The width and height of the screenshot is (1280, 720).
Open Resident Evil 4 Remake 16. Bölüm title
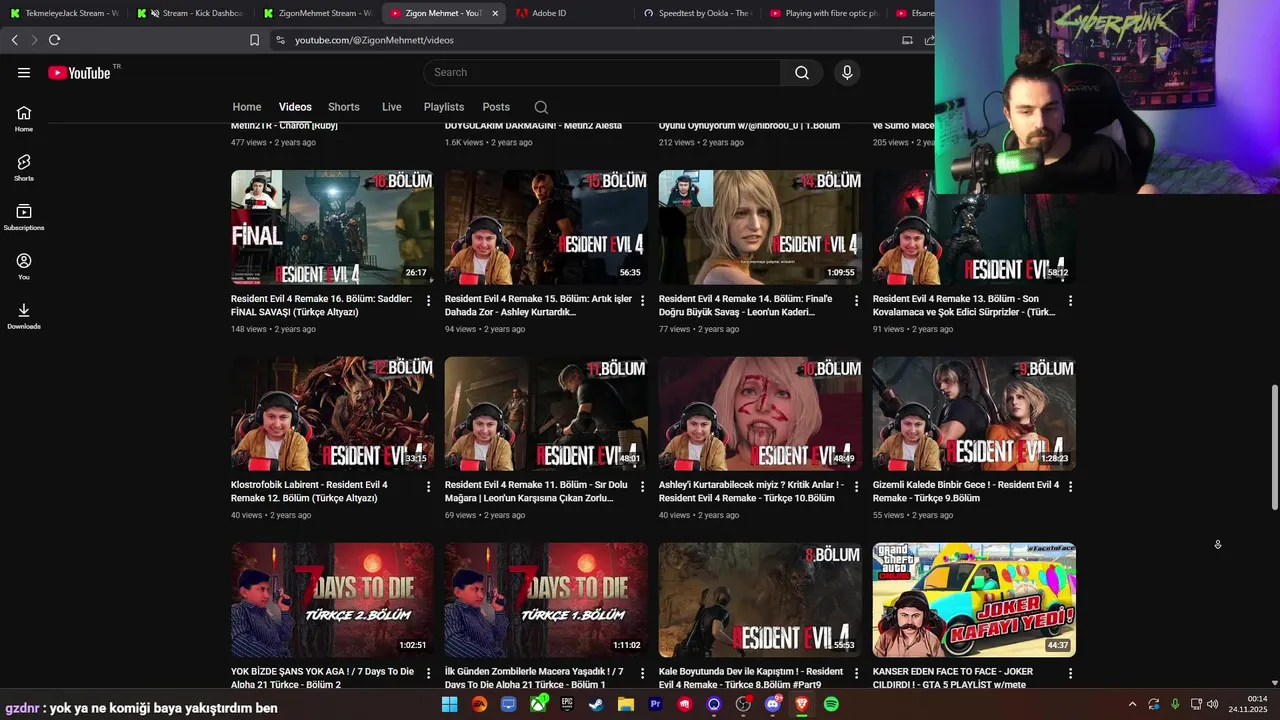tap(321, 305)
